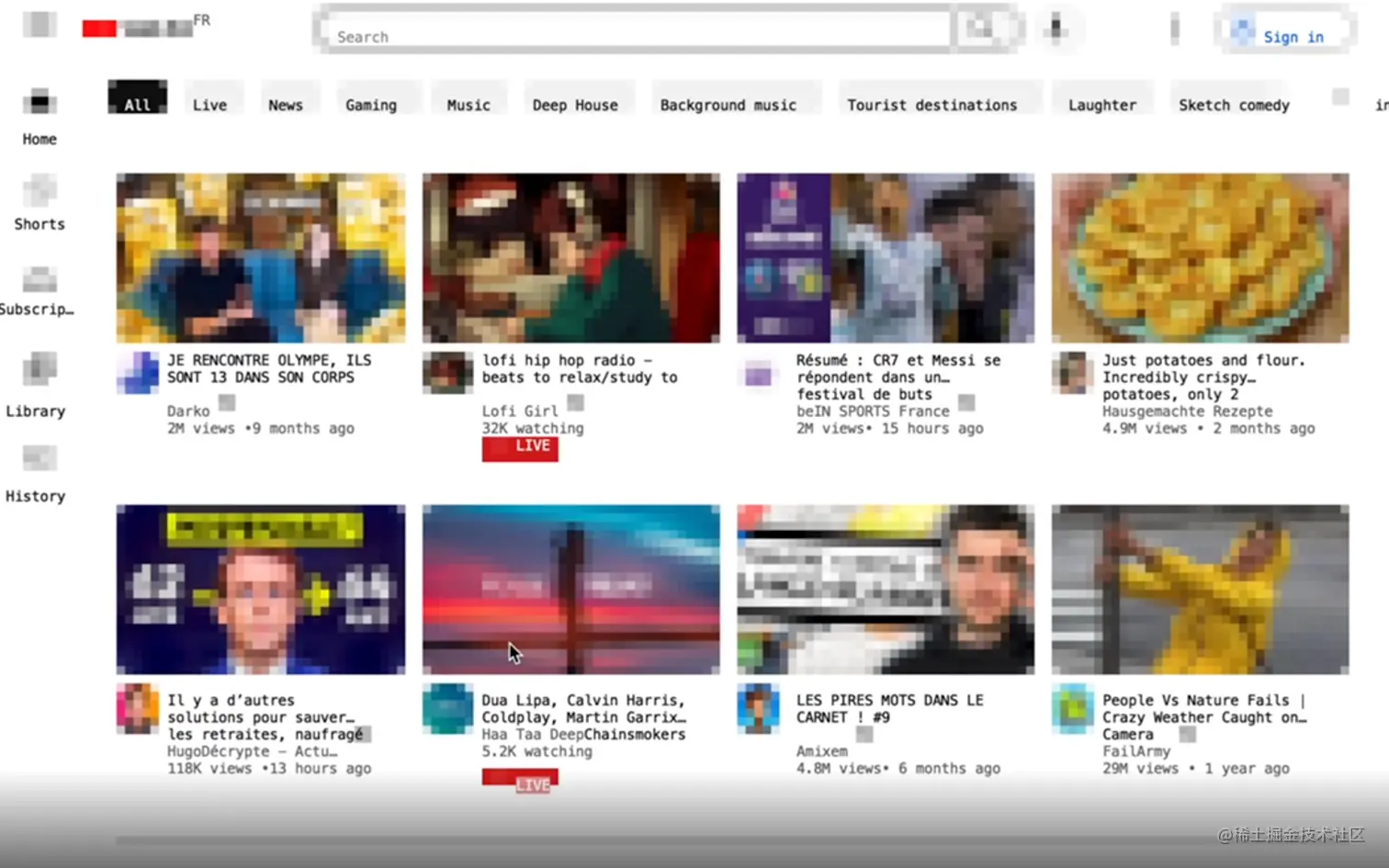Screen dimensions: 1389x868
Task: Open the vertical dots settings menu
Action: [x=1174, y=28]
